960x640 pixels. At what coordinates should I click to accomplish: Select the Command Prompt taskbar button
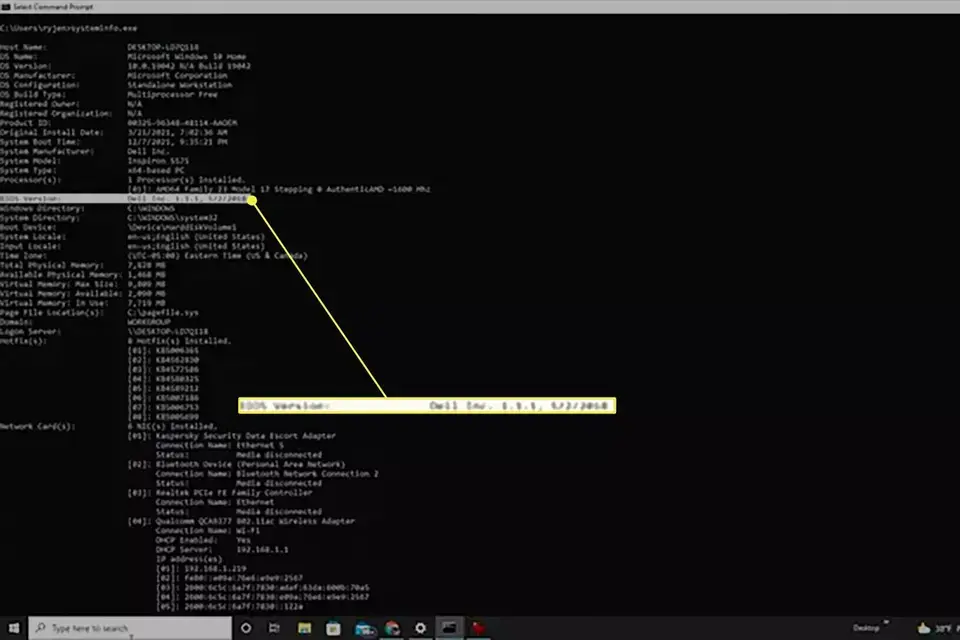click(449, 628)
